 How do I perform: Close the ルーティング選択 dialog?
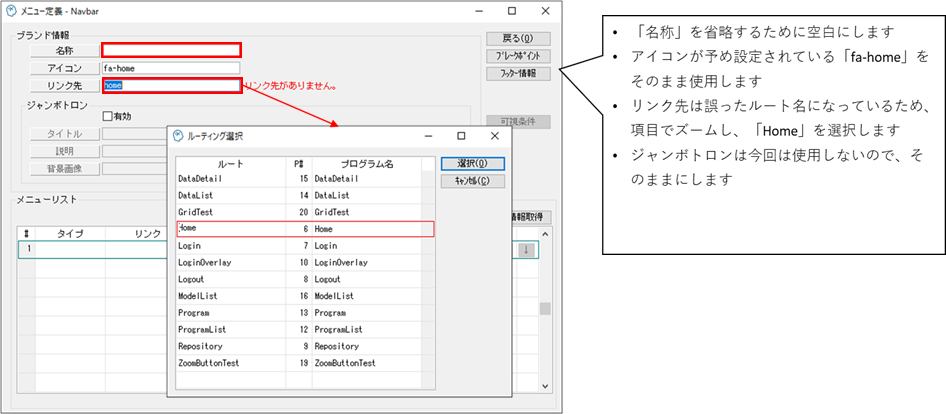tap(492, 136)
